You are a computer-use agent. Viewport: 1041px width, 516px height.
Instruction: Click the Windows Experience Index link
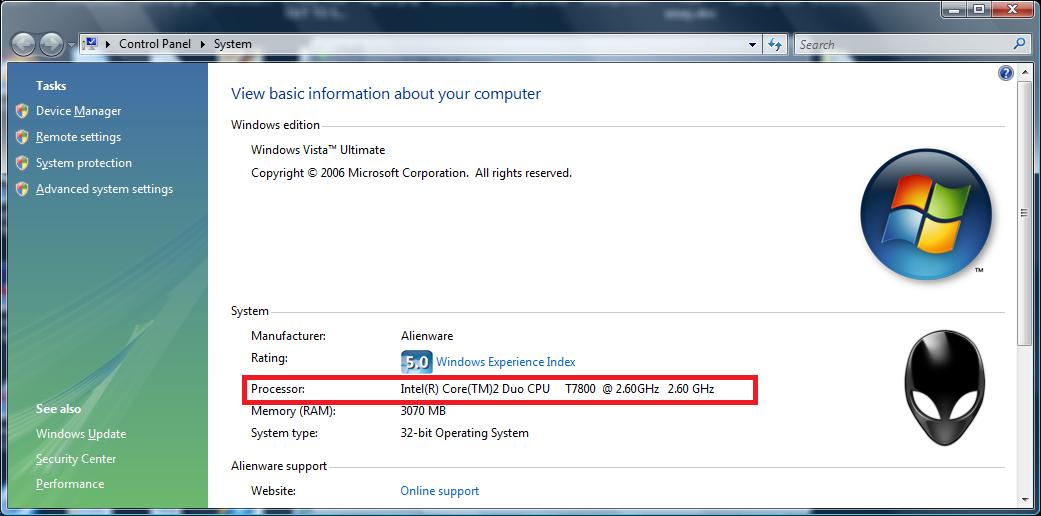[505, 362]
